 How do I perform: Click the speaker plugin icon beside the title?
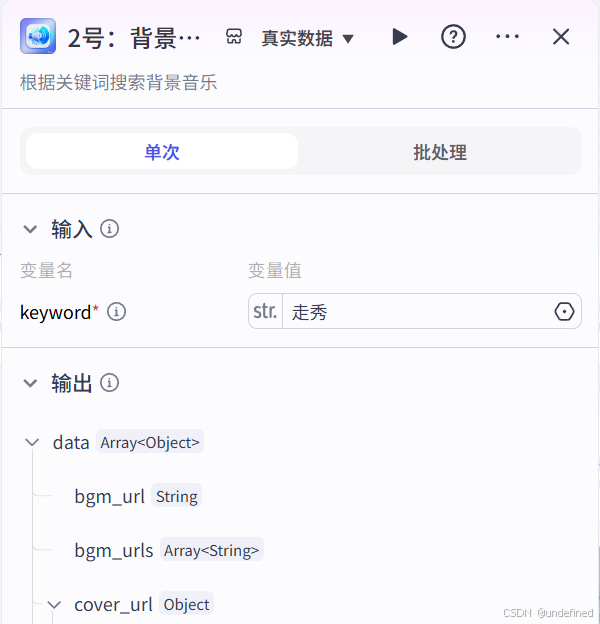38,36
